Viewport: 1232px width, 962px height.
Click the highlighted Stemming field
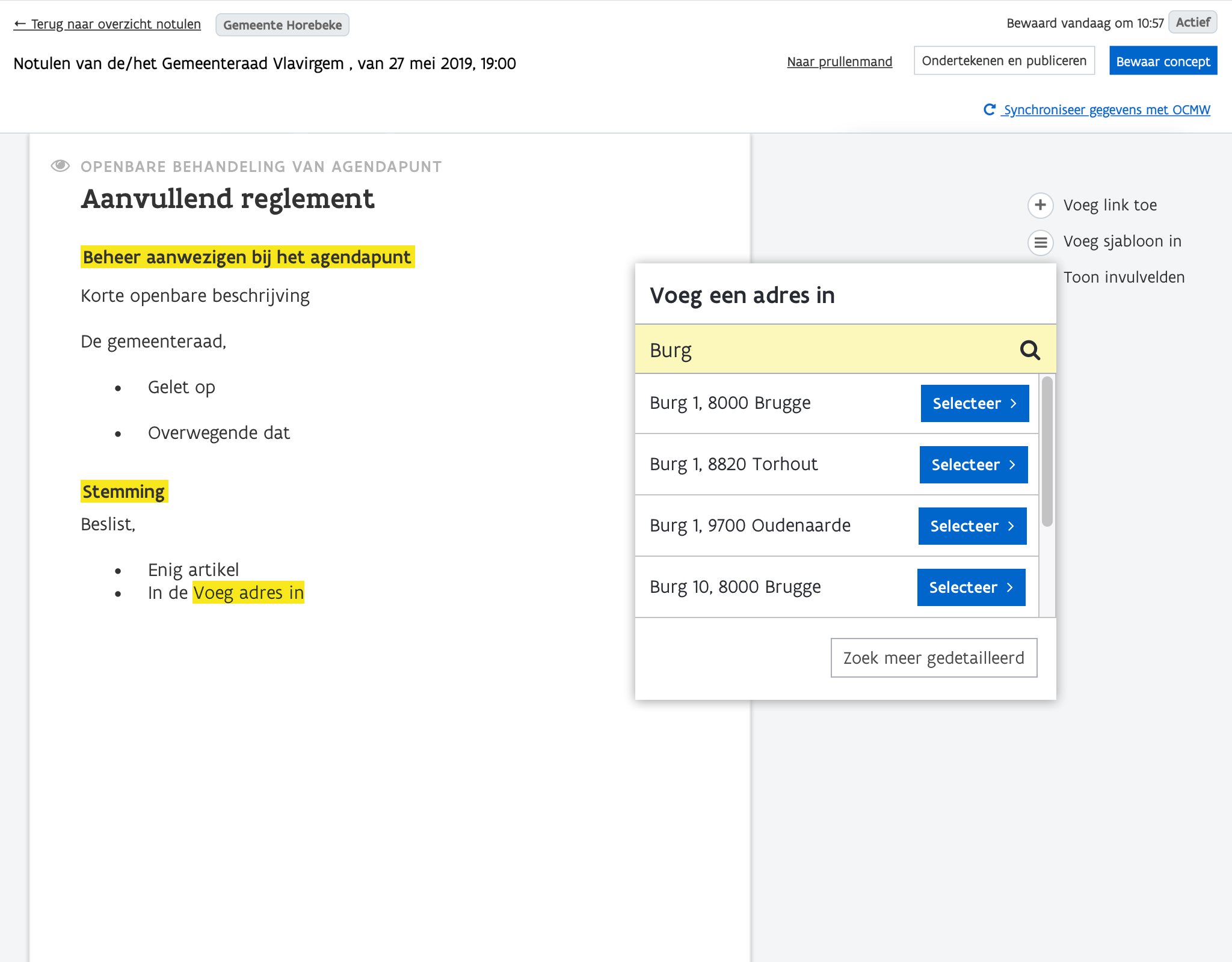click(123, 492)
